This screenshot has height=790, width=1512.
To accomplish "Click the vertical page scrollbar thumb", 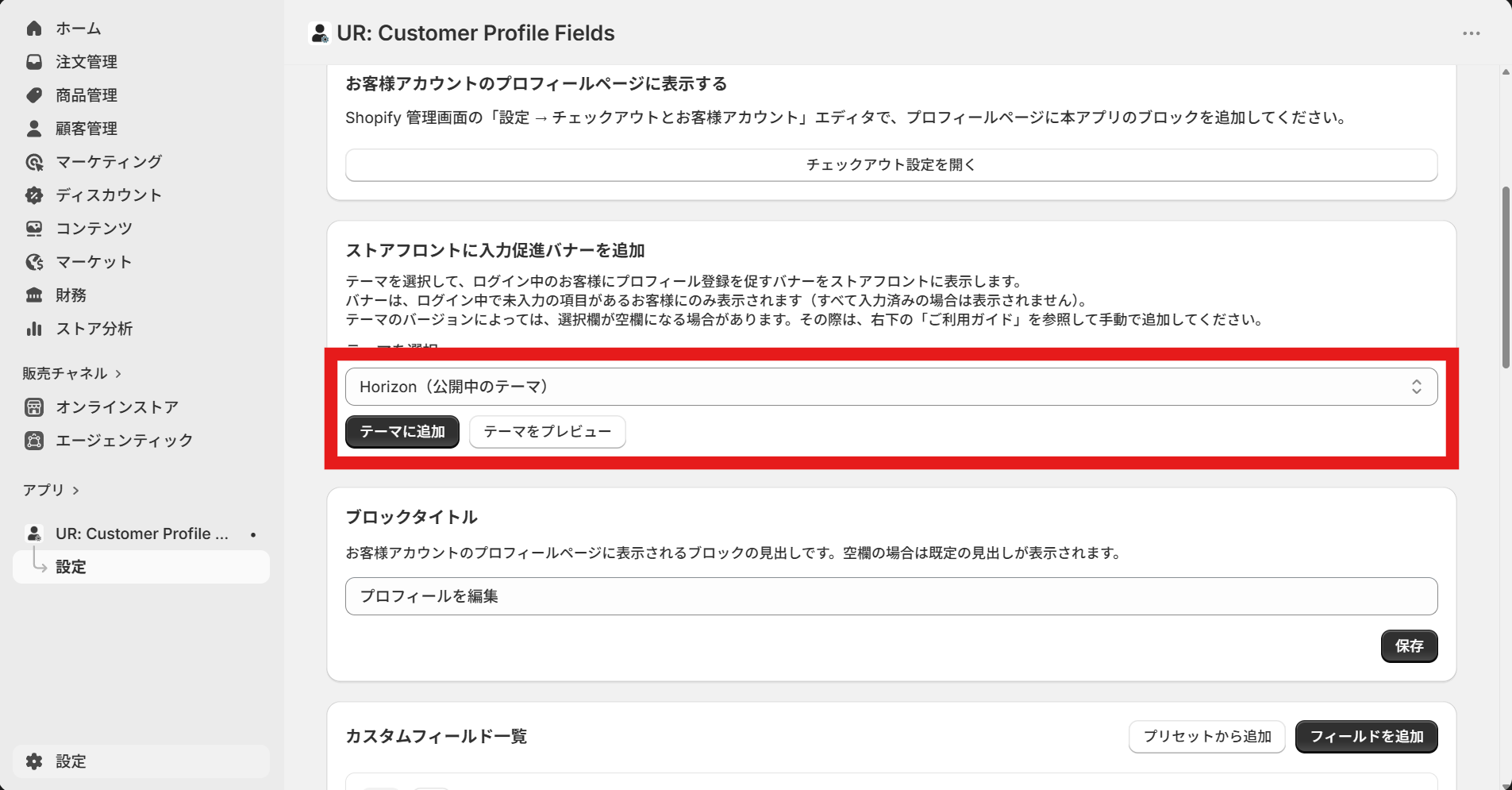I will click(x=1506, y=278).
